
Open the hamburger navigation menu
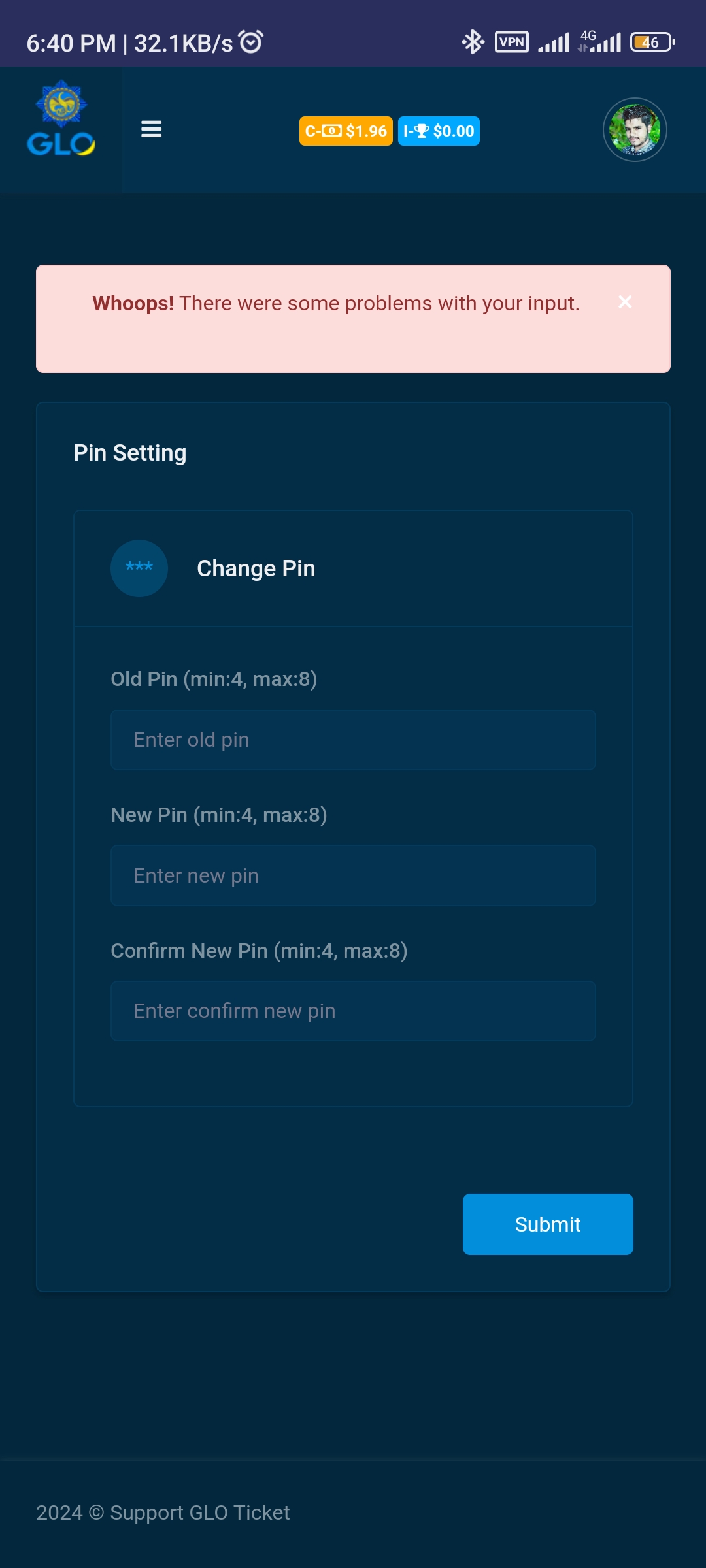click(x=151, y=129)
